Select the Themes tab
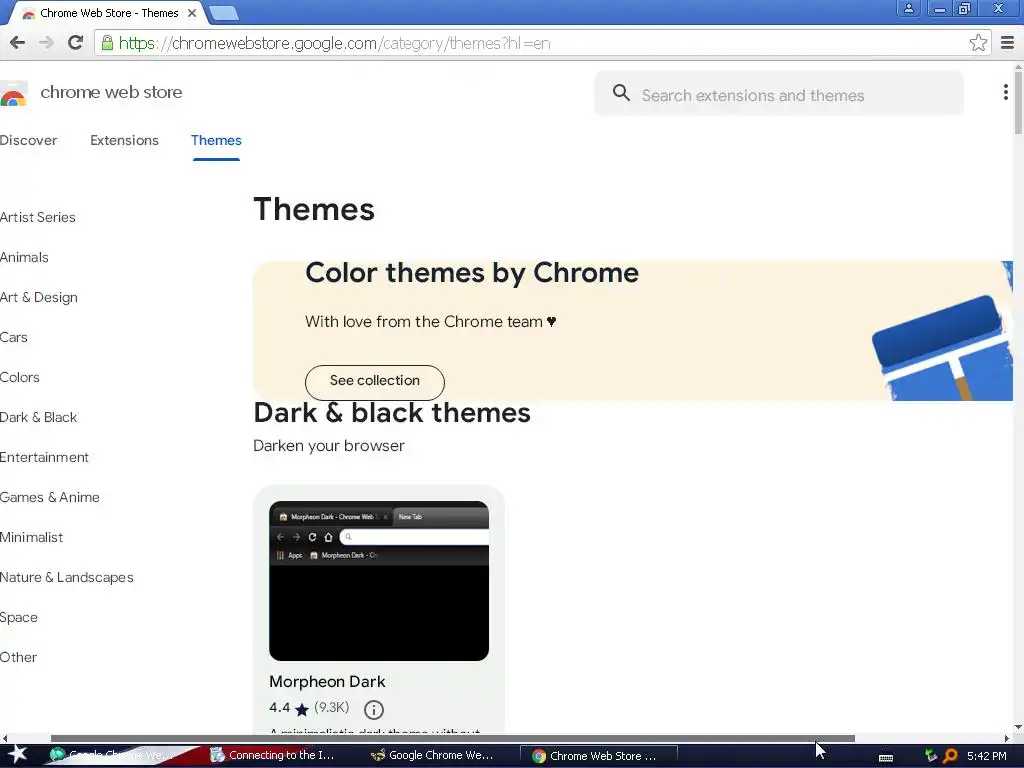 [x=216, y=140]
